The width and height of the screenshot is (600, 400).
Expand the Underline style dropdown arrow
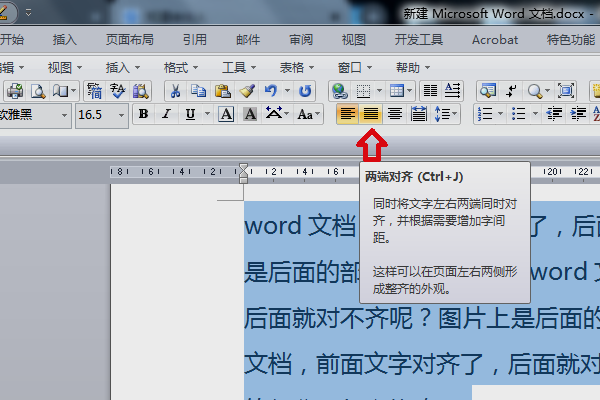coord(207,114)
